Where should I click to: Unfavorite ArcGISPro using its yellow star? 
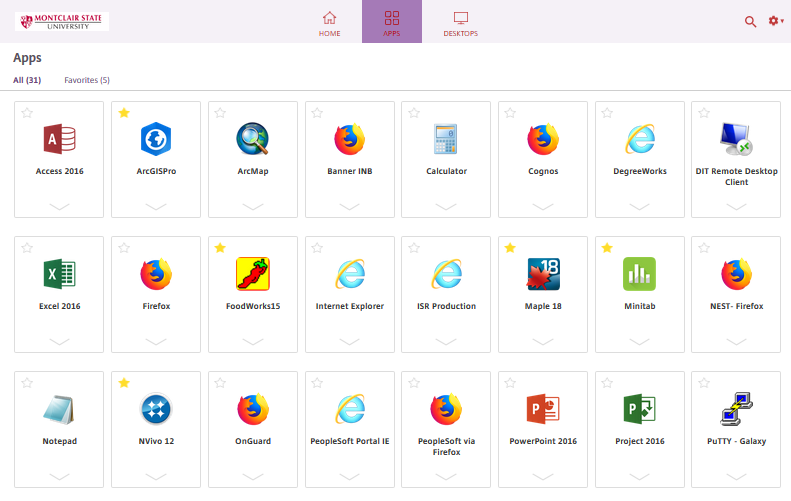(124, 113)
